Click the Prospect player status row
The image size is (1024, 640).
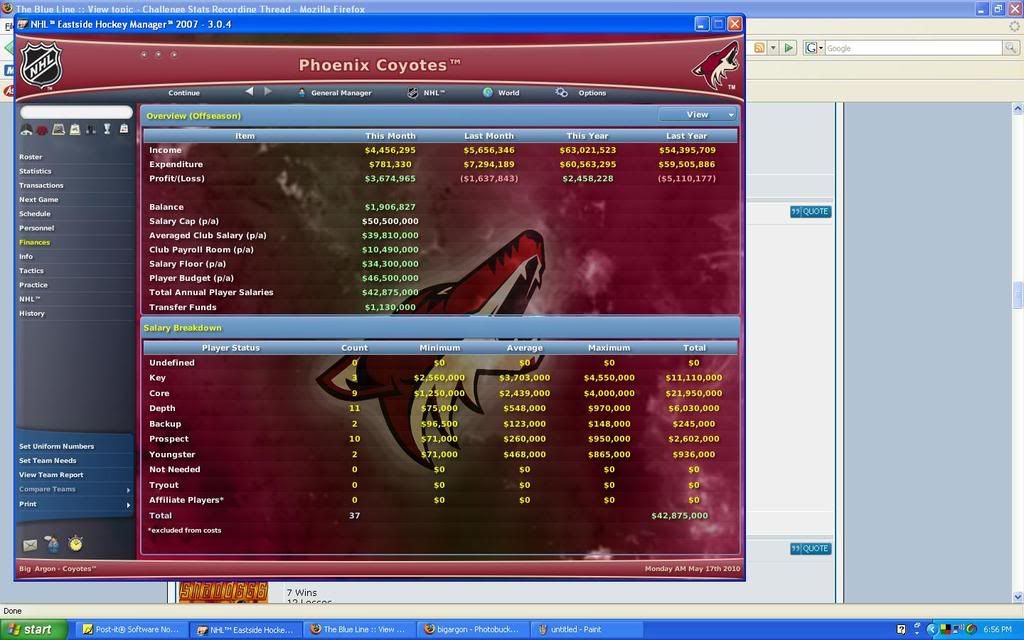coord(440,440)
